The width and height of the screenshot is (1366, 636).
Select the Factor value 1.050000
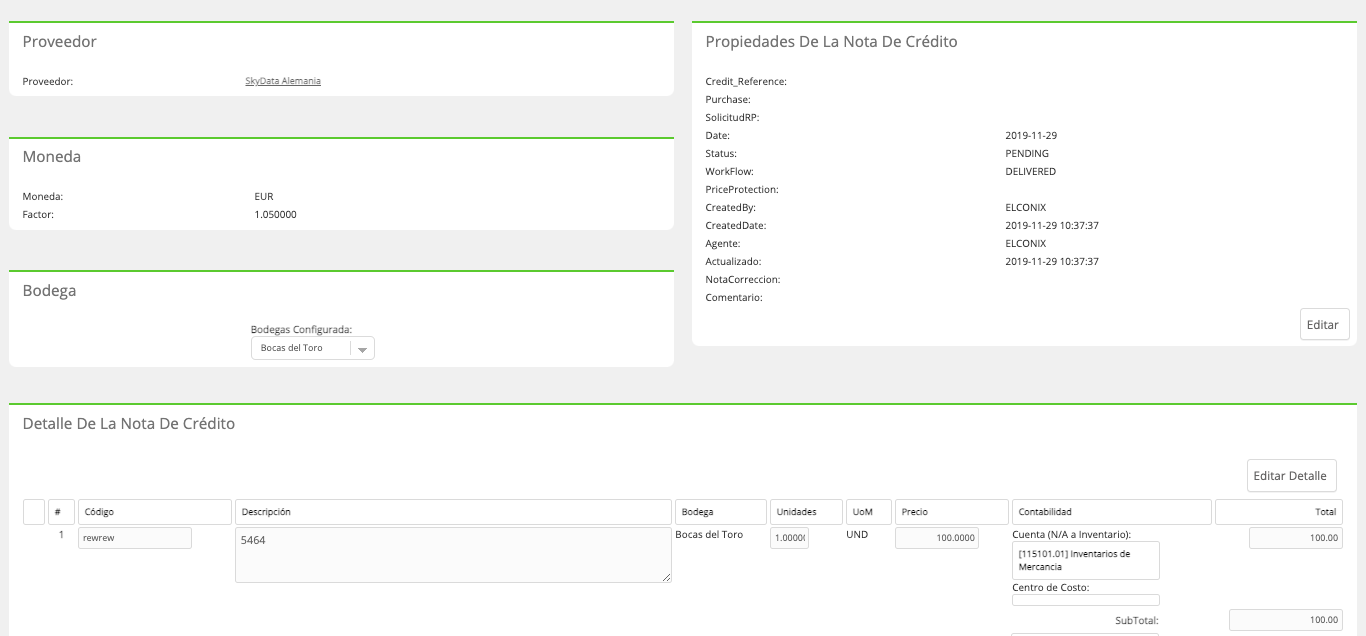[275, 215]
